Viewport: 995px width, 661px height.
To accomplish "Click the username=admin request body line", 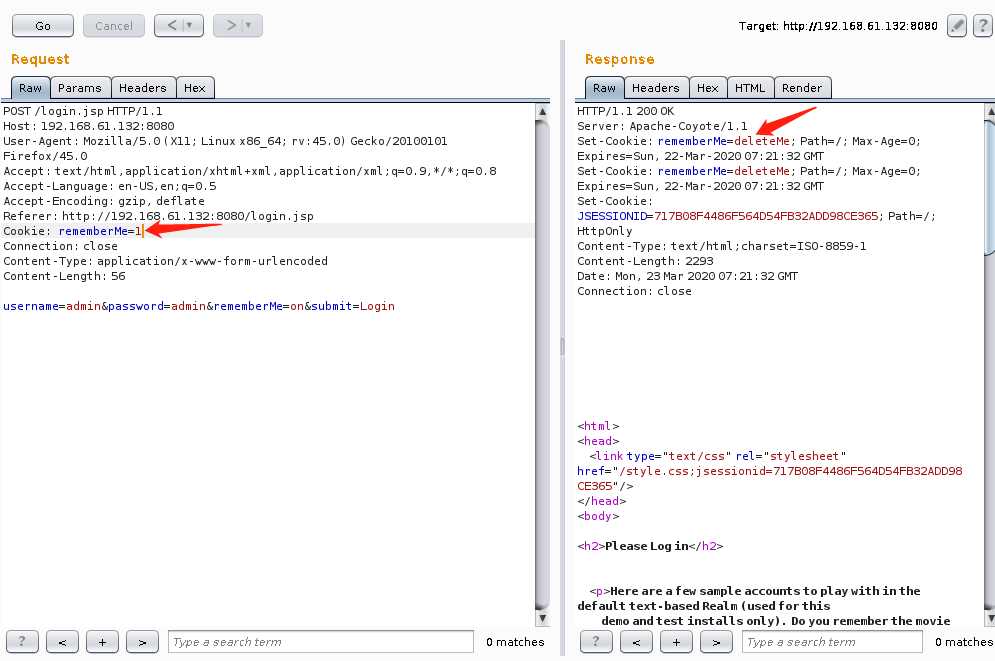I will pos(199,306).
